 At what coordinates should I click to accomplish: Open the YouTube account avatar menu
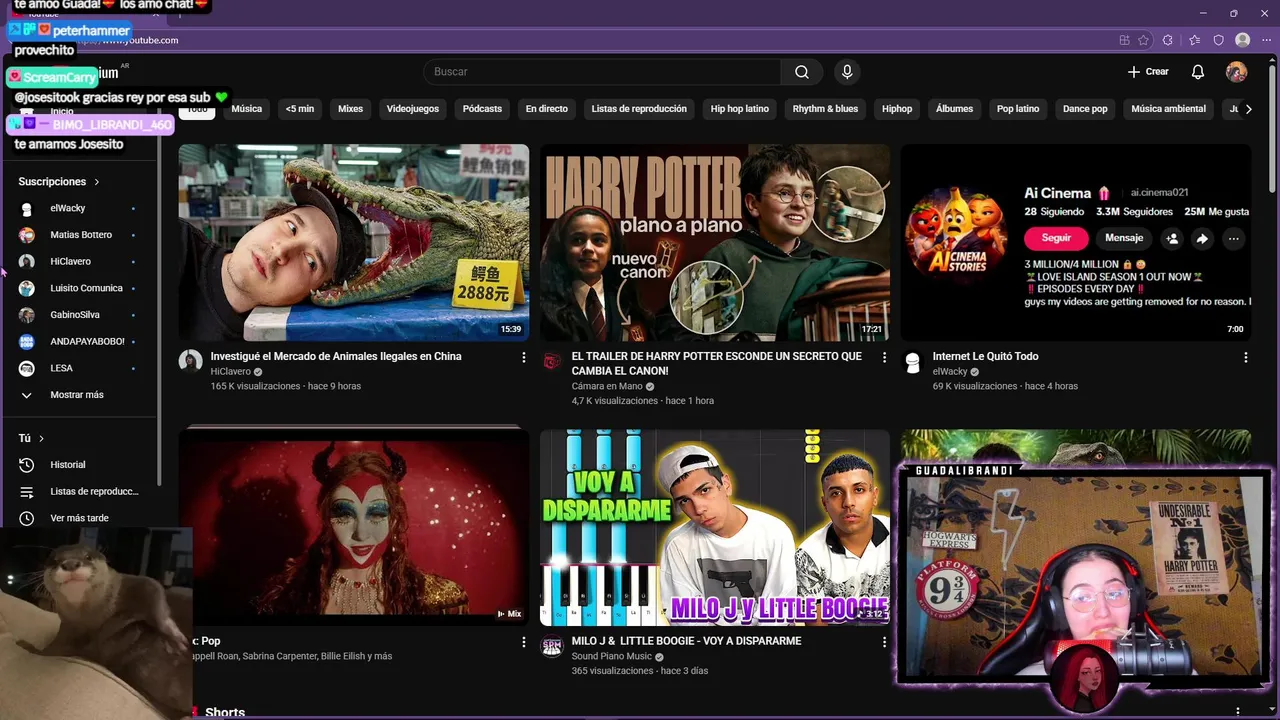(x=1237, y=72)
